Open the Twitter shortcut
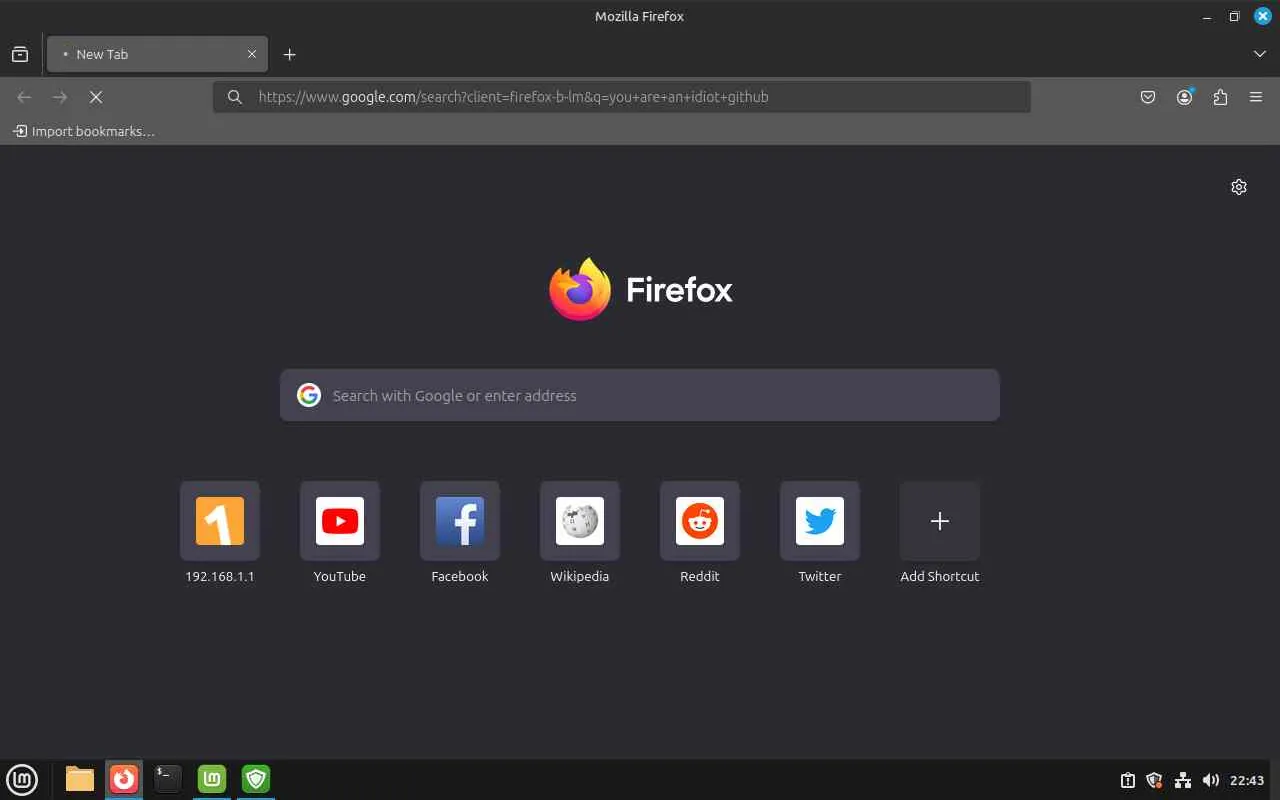 (820, 532)
